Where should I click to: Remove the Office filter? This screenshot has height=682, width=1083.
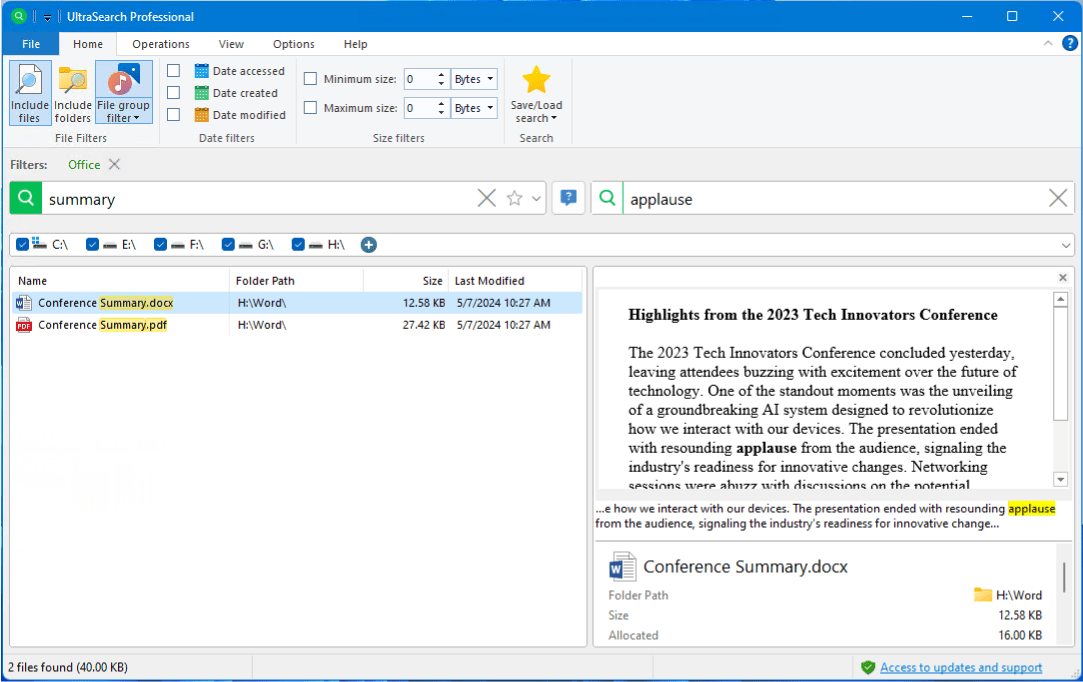pos(114,164)
